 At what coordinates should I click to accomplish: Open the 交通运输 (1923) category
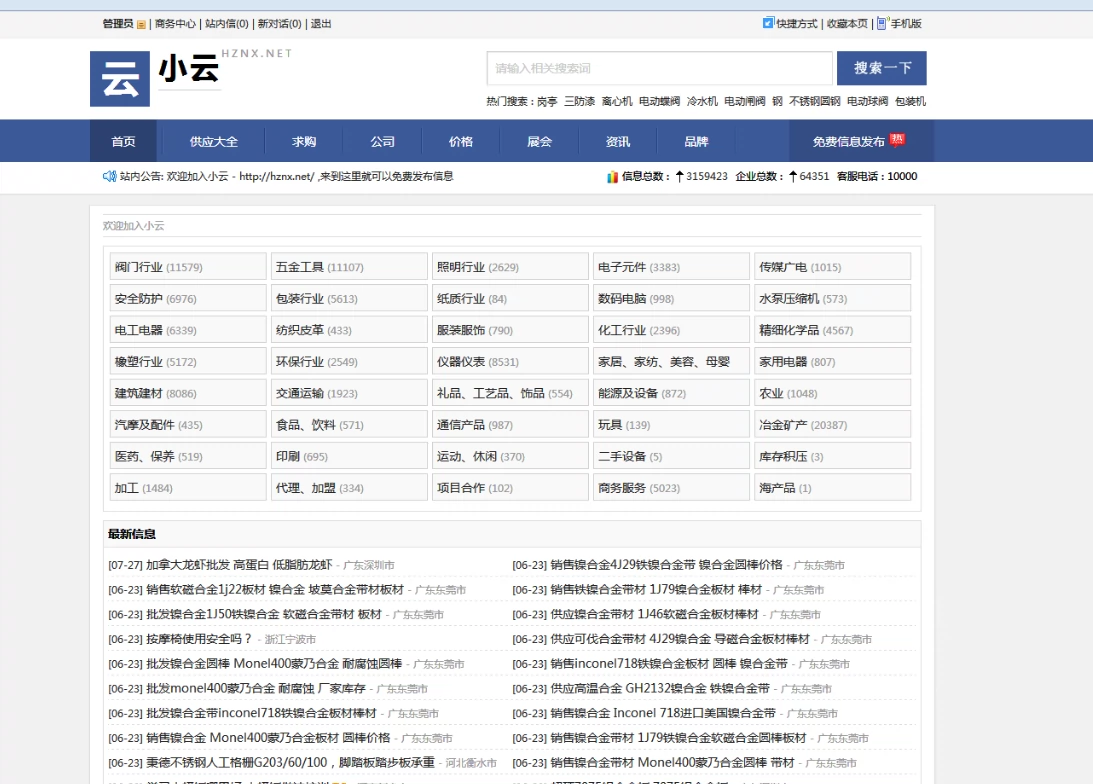tap(349, 393)
